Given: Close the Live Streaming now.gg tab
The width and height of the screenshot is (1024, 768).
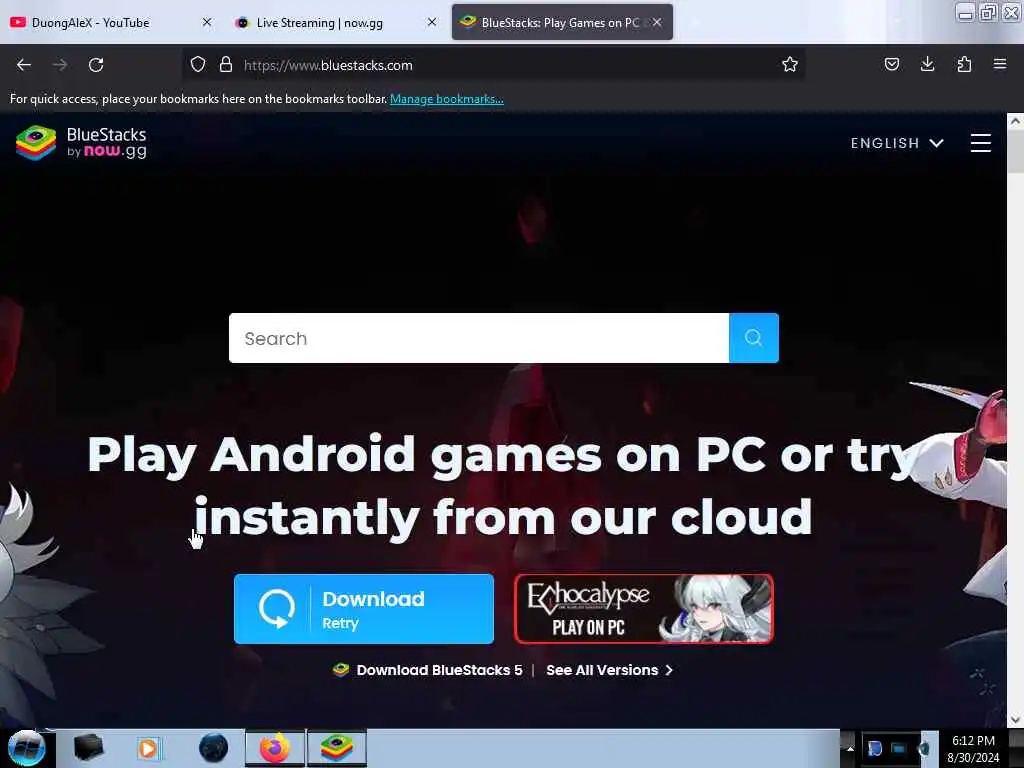Looking at the screenshot, I should click(x=432, y=22).
